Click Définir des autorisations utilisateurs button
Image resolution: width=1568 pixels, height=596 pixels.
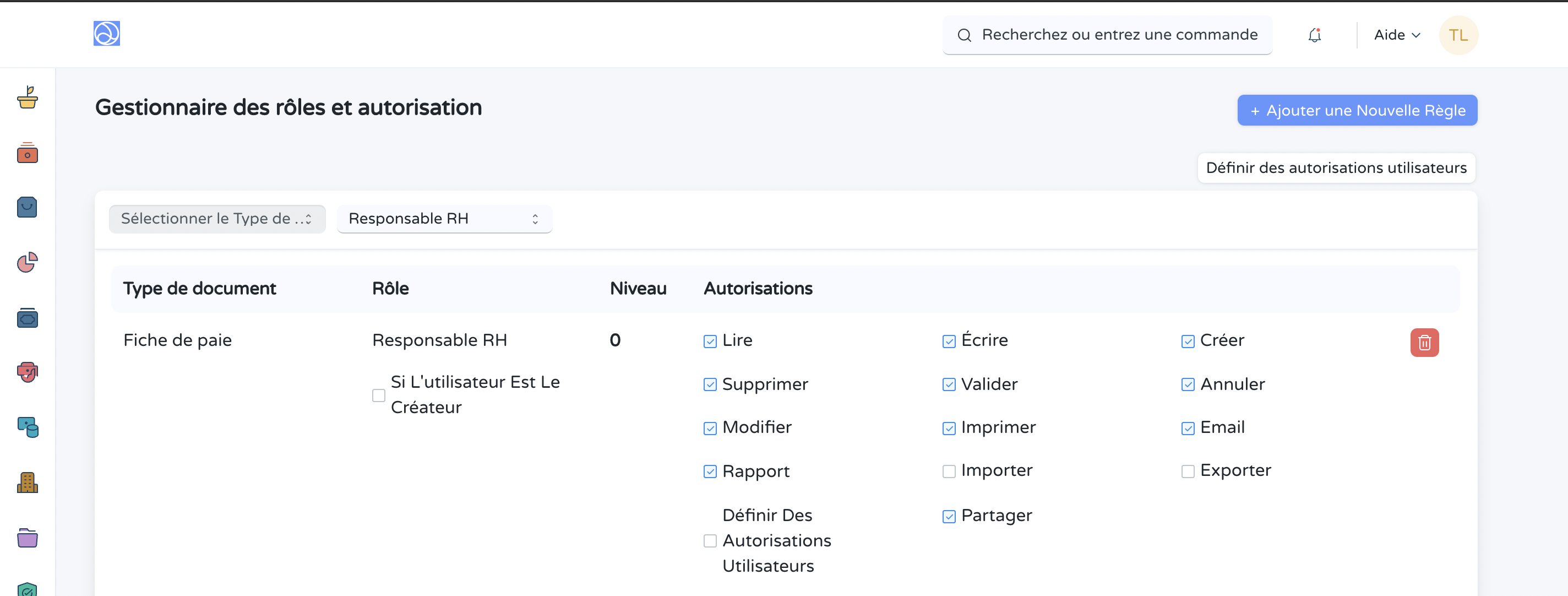pos(1336,167)
